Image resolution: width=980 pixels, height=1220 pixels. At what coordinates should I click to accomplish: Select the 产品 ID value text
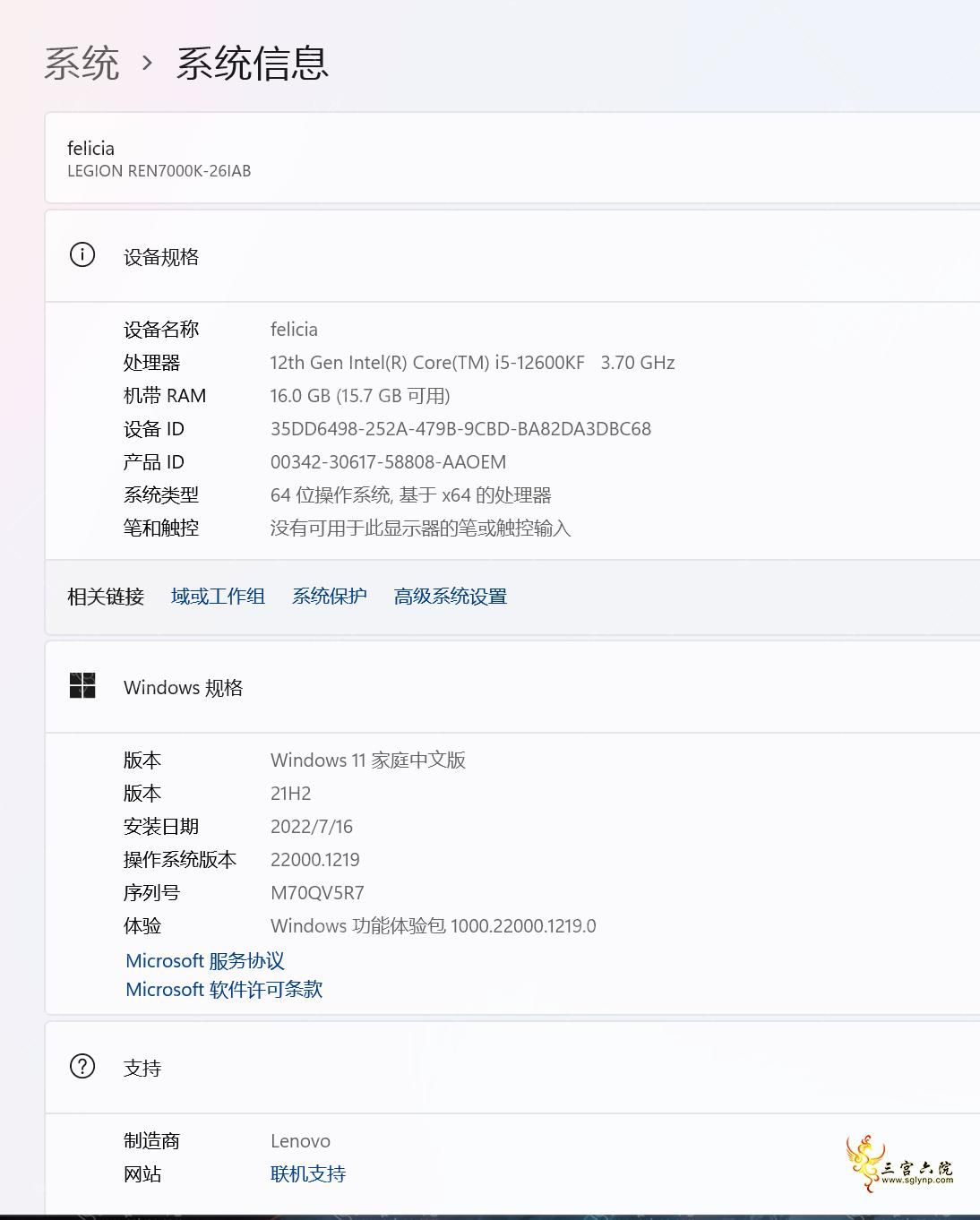(388, 462)
